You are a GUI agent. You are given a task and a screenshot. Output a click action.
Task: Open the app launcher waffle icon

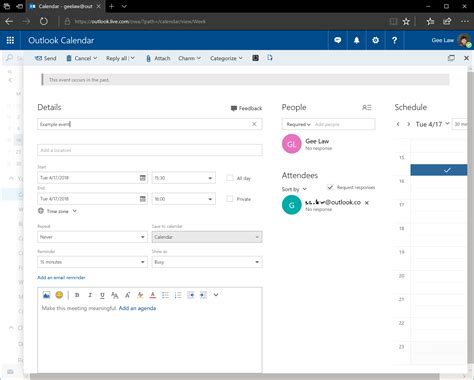10,40
